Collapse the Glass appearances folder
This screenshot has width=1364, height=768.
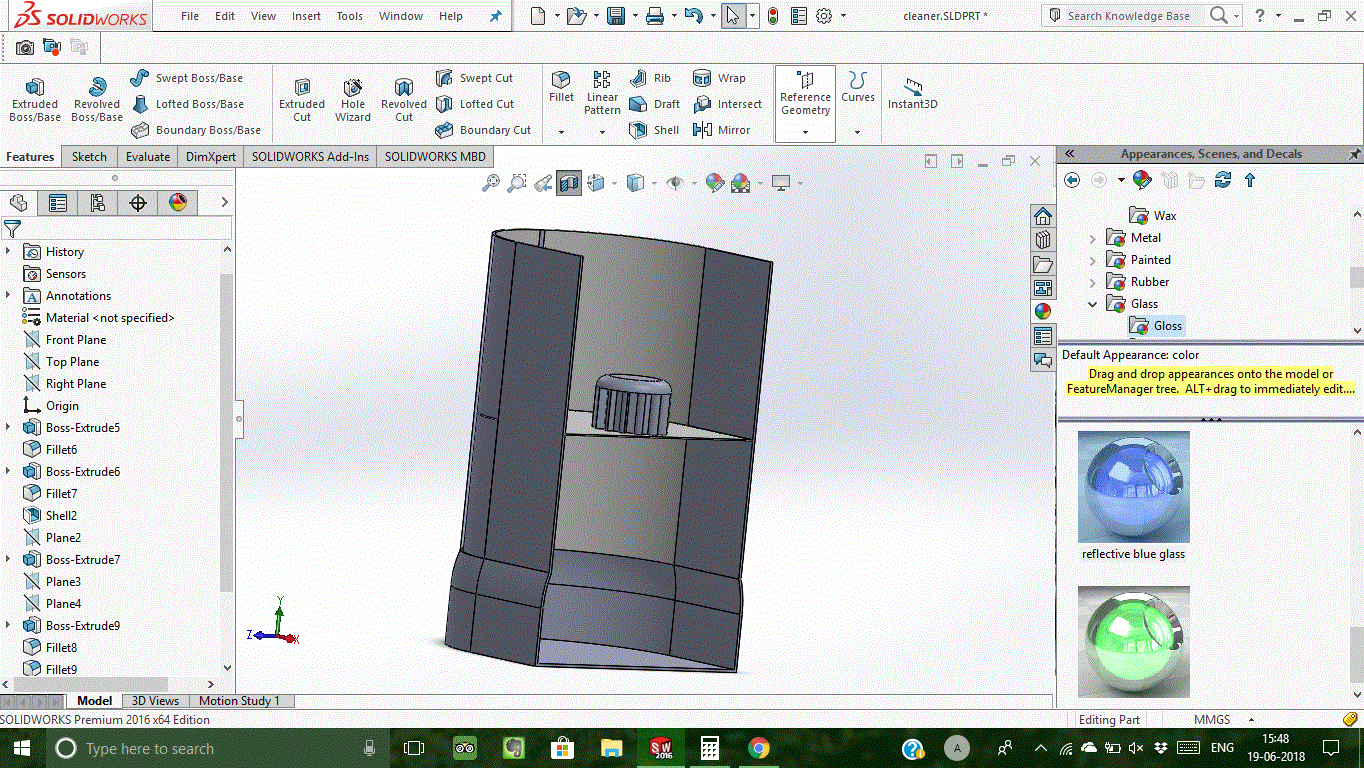(x=1093, y=304)
